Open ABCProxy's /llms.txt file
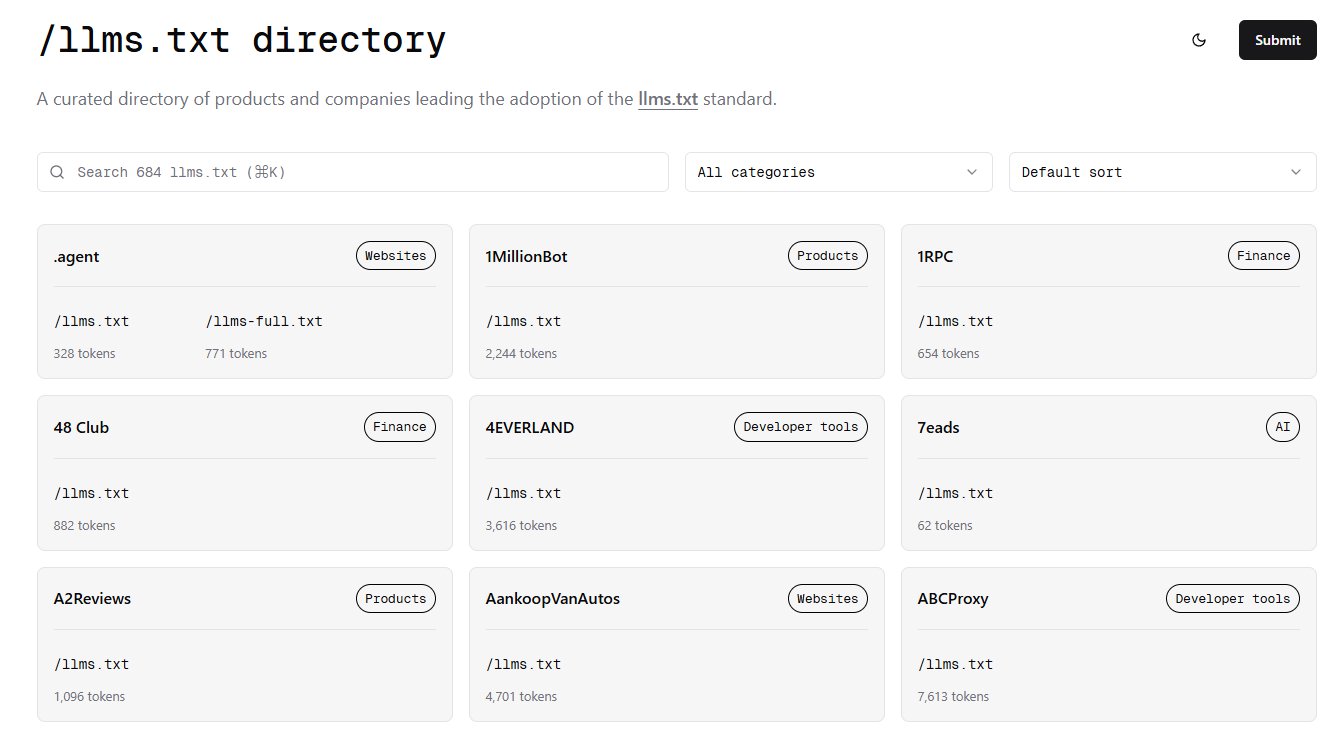The image size is (1335, 729). (x=955, y=664)
